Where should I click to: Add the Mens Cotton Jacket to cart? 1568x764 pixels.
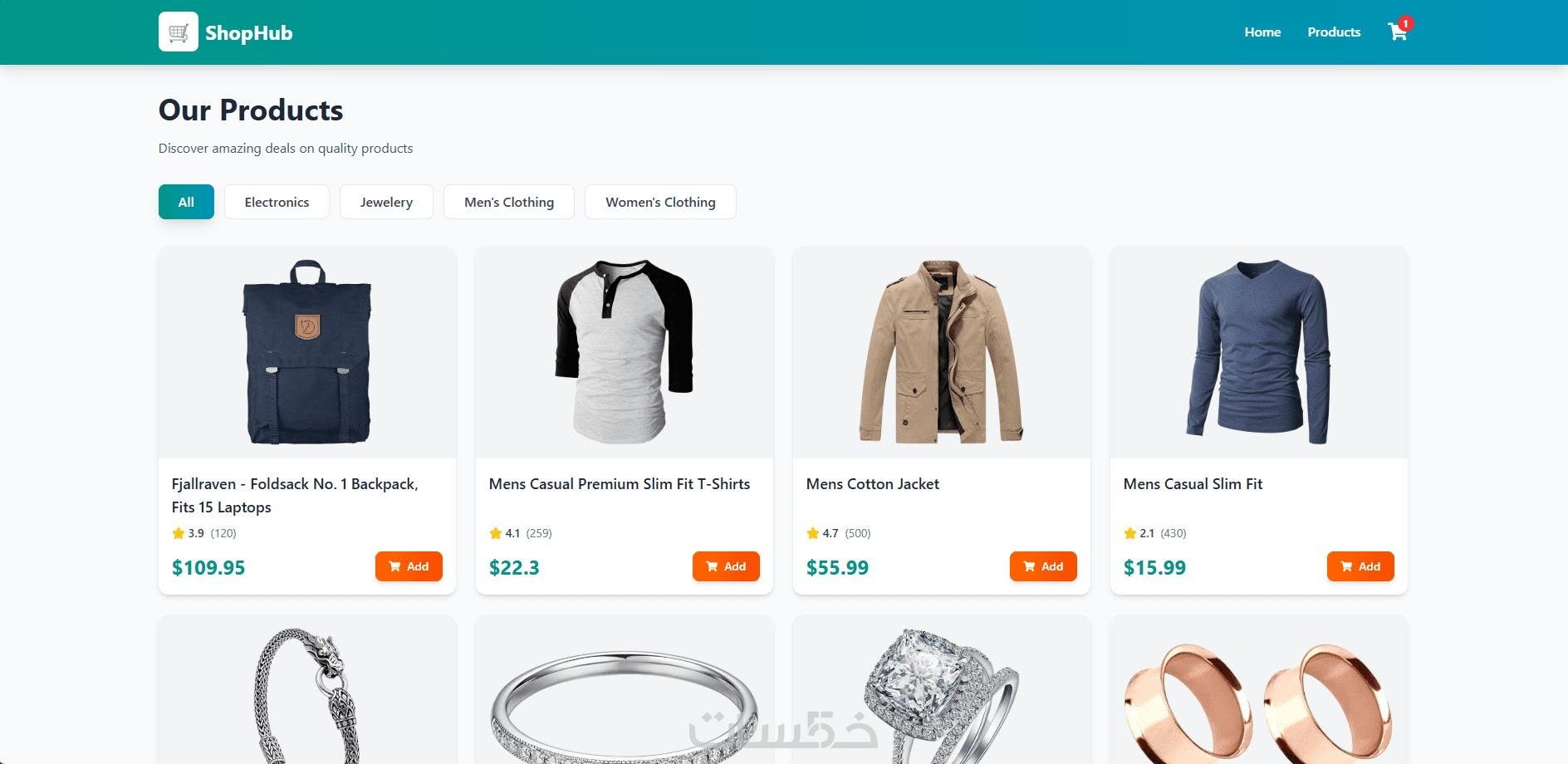(1043, 566)
